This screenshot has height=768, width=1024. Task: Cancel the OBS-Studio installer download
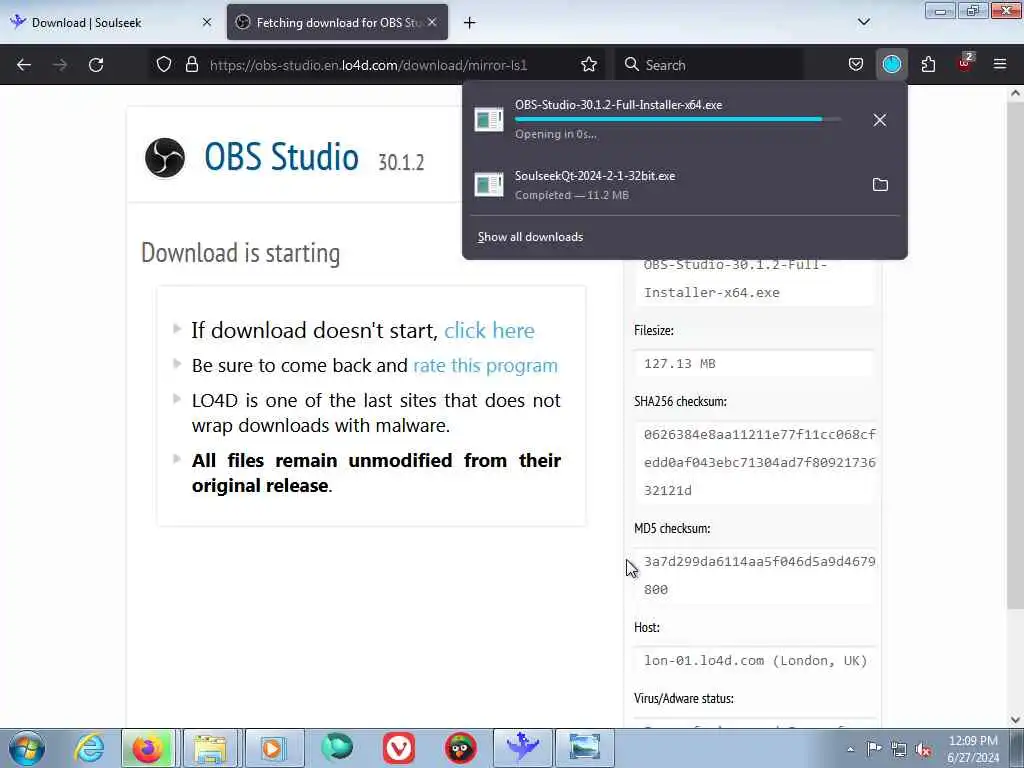click(x=880, y=120)
